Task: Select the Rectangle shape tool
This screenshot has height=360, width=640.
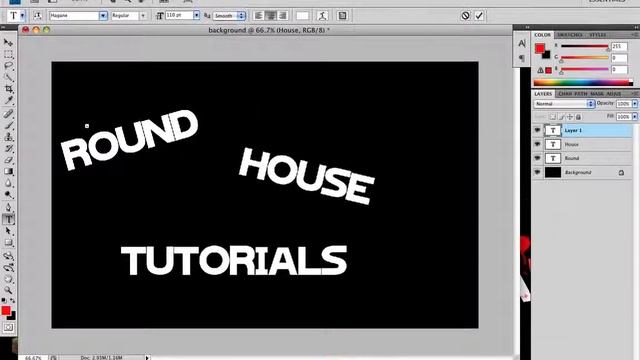Action: pos(8,243)
